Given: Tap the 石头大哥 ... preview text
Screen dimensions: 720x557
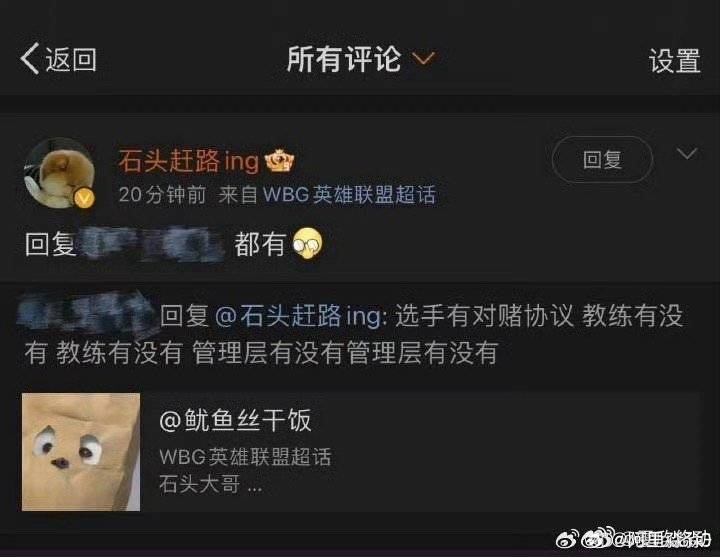Looking at the screenshot, I should pos(210,484).
